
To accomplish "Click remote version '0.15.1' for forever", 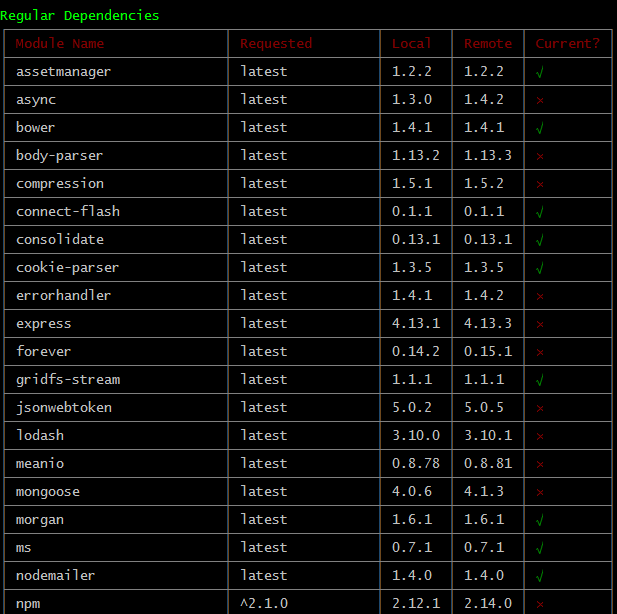I will pos(488,351).
